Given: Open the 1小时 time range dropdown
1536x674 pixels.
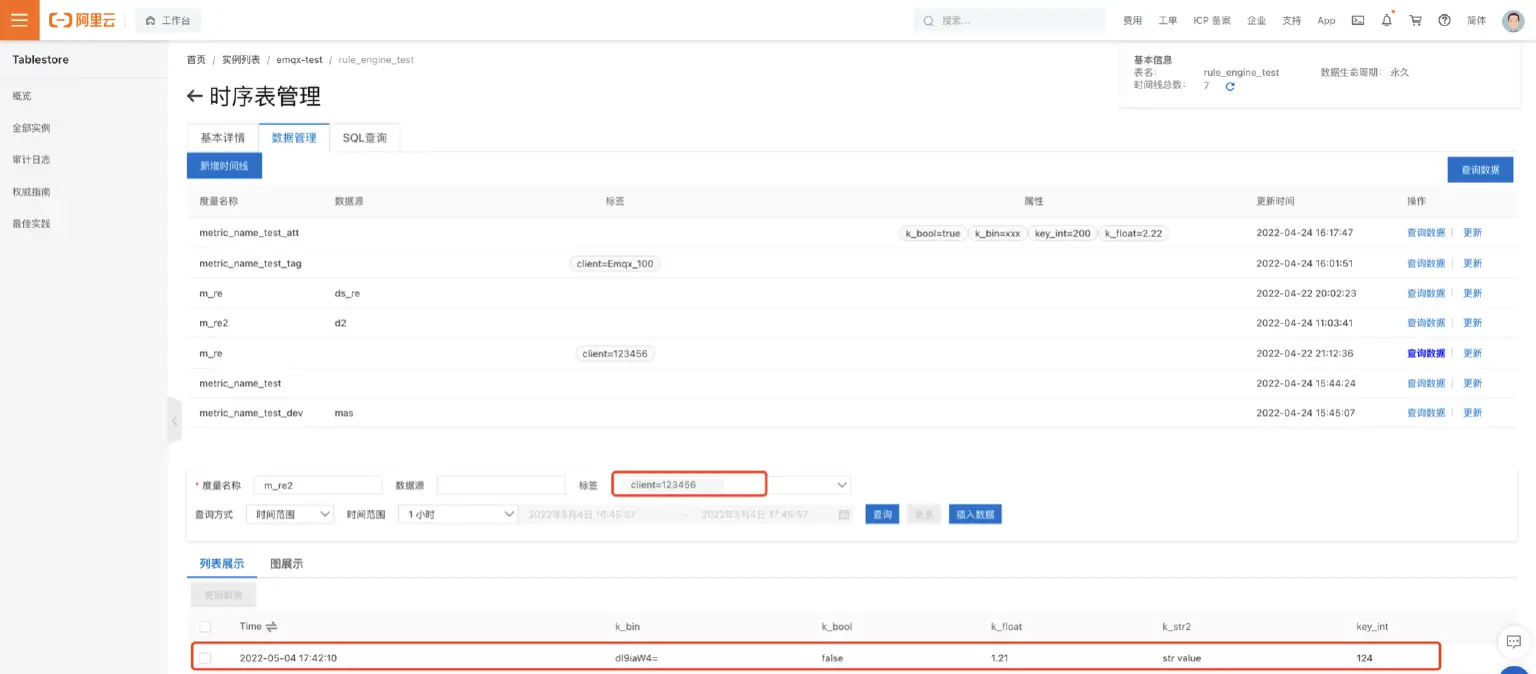Looking at the screenshot, I should point(457,514).
